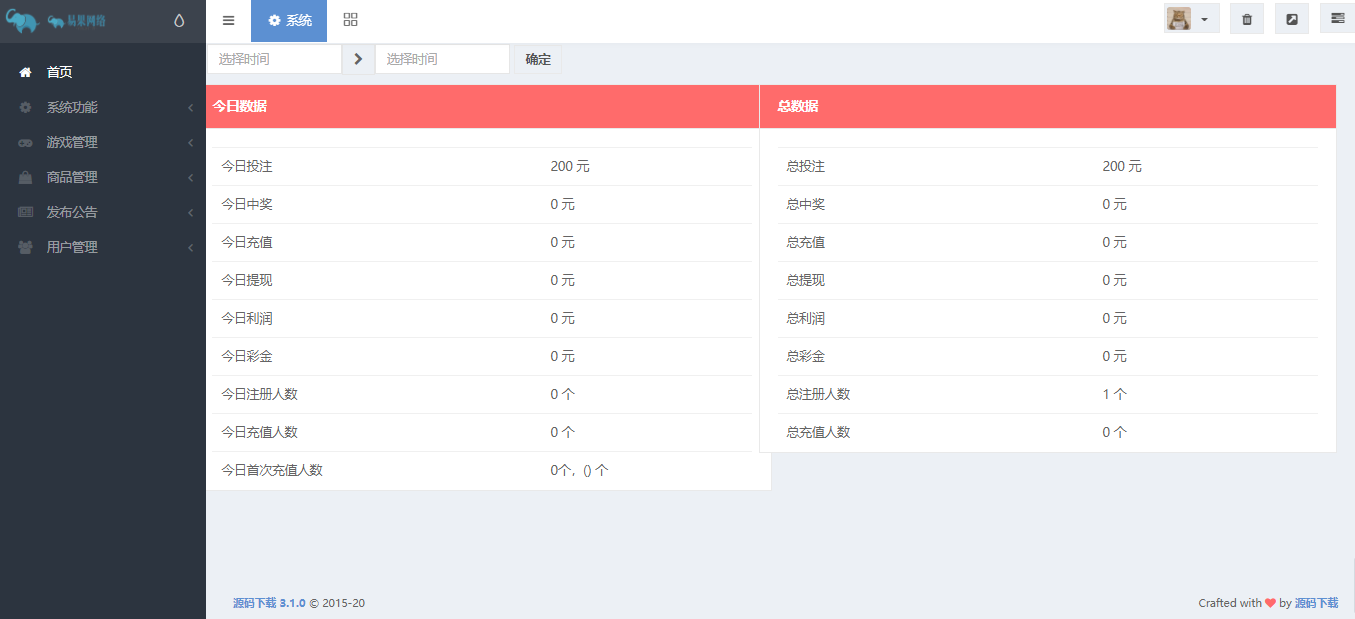Click the home icon beside 首页
1355x619 pixels.
[x=25, y=72]
